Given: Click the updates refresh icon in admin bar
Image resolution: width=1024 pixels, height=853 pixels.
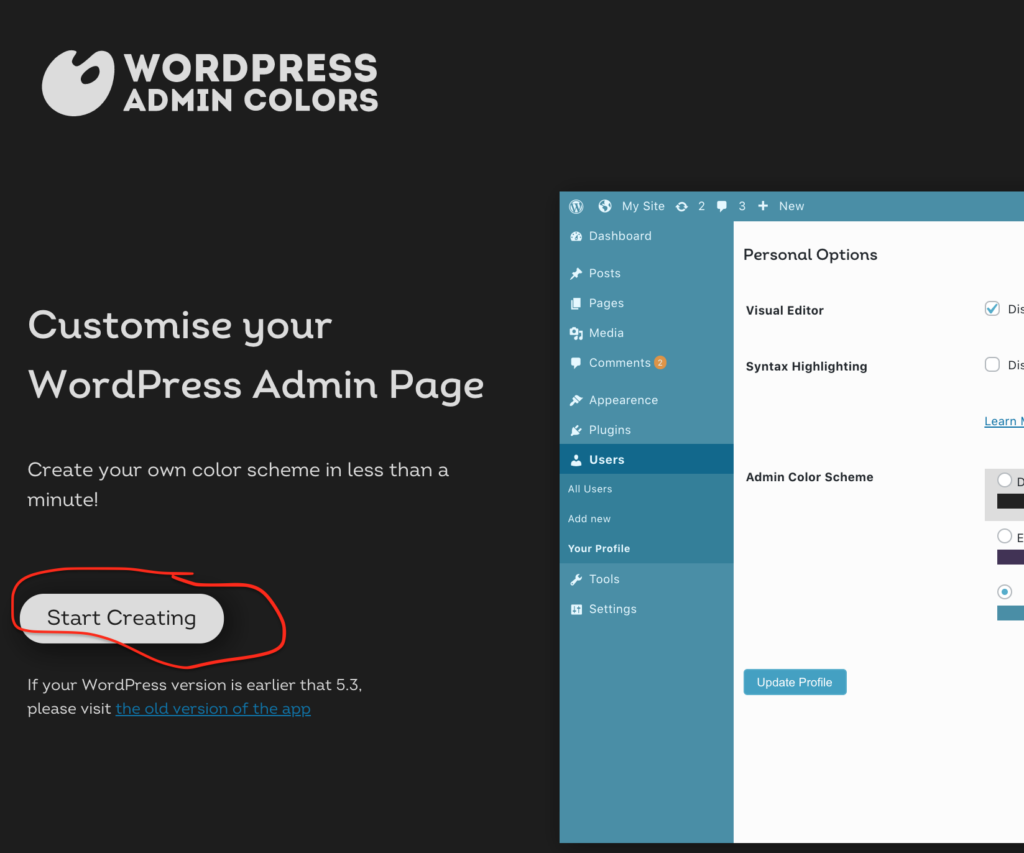Looking at the screenshot, I should point(682,206).
